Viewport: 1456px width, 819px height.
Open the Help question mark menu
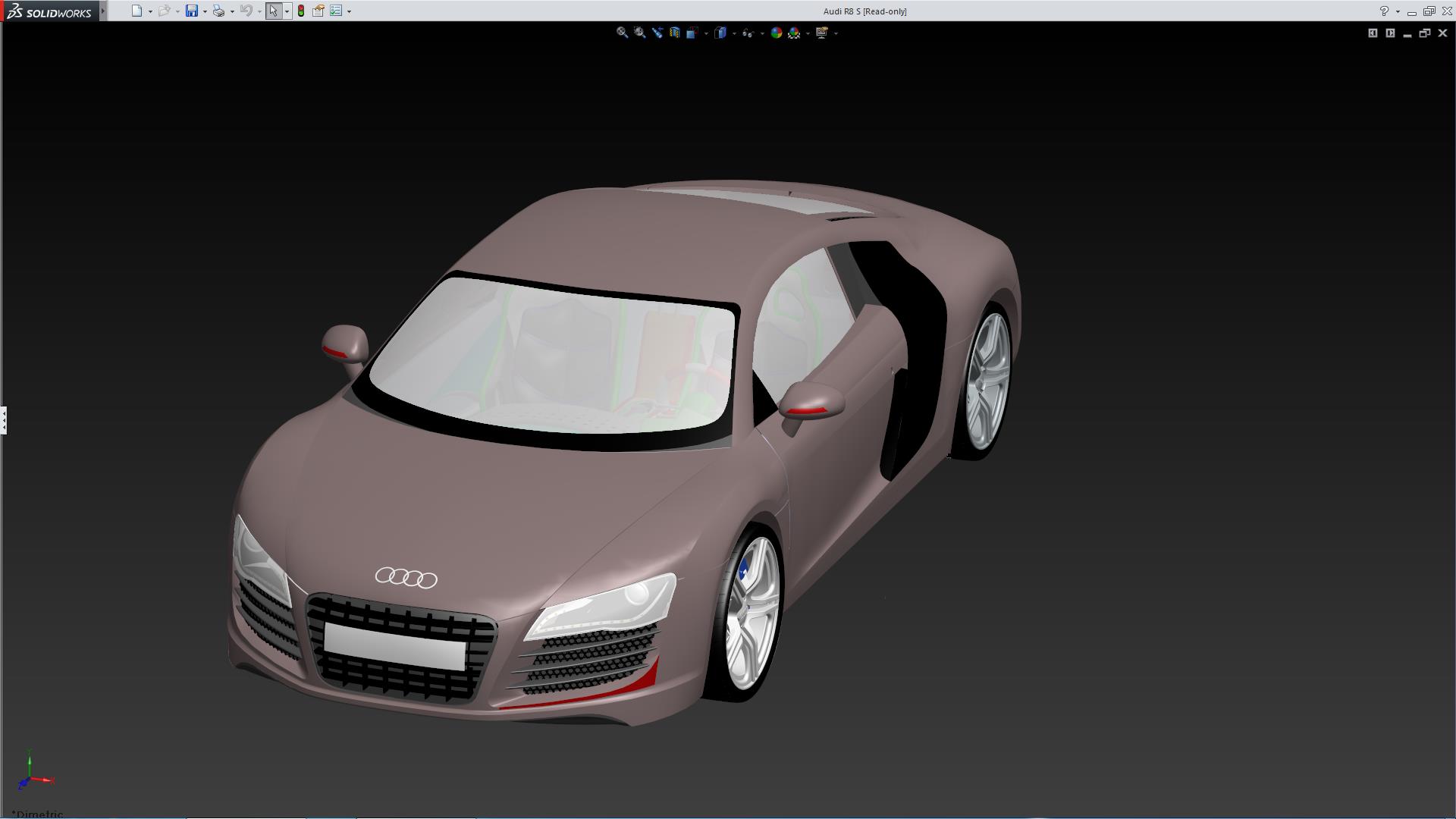pyautogui.click(x=1384, y=11)
